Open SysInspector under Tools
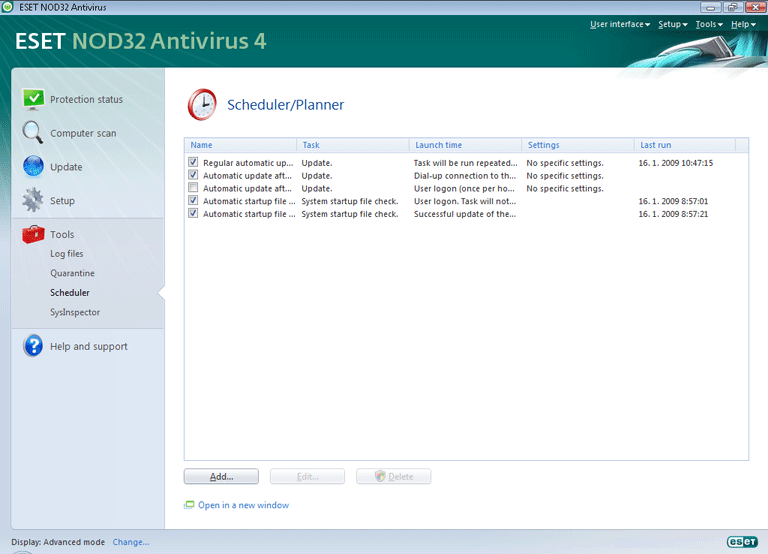Image resolution: width=768 pixels, height=554 pixels. 75,312
